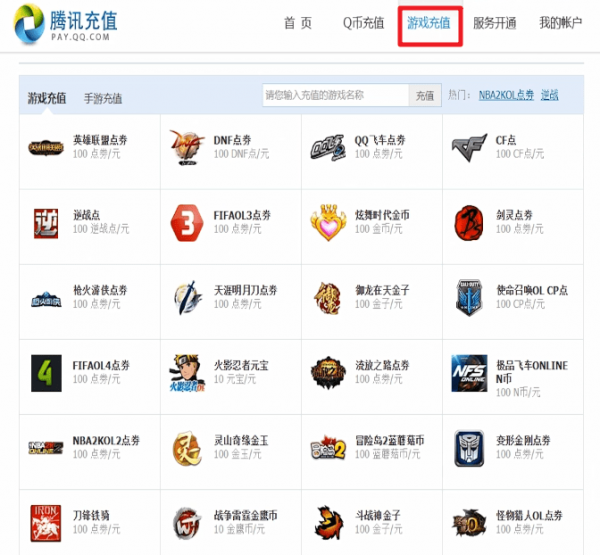The width and height of the screenshot is (600, 555).
Task: Choose the 冒险岛2 game icon
Action: [x=328, y=448]
